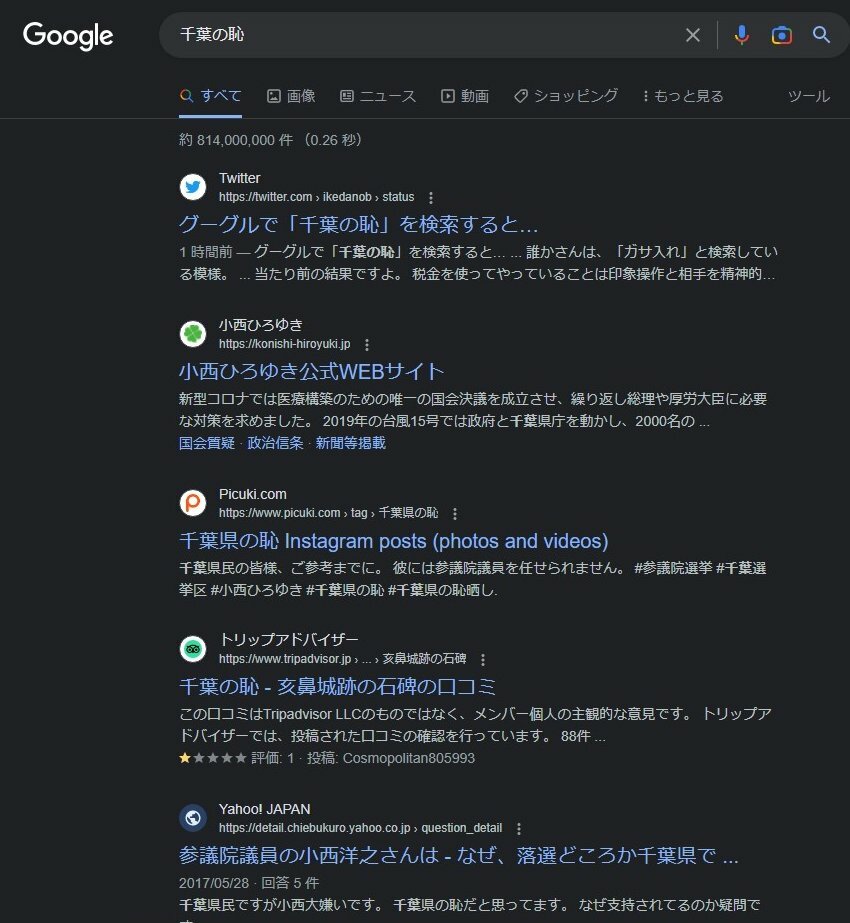Viewport: 850px width, 923px height.
Task: Open the 動画 tab
Action: (x=465, y=96)
